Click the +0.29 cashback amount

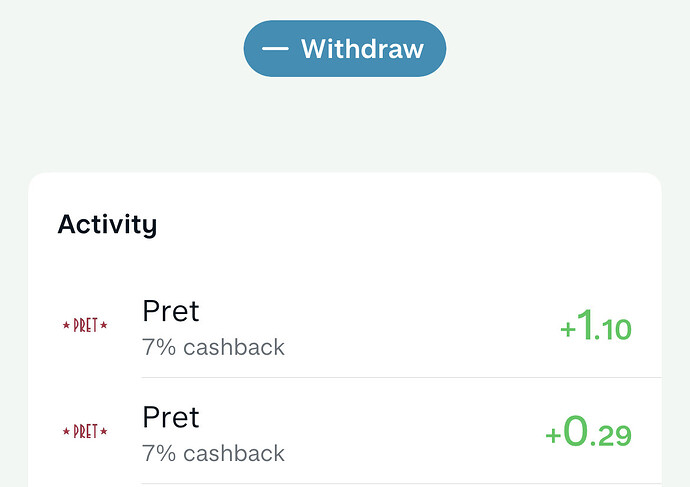[x=588, y=432]
